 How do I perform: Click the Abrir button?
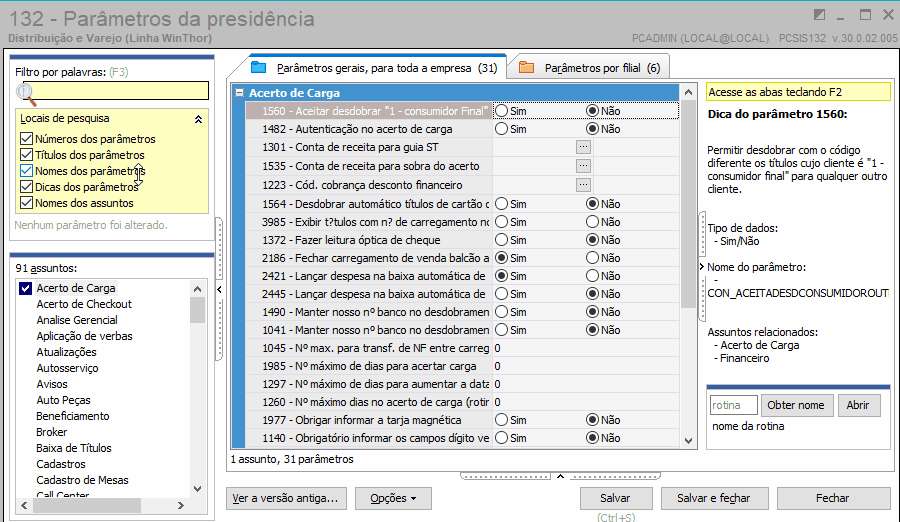[858, 405]
